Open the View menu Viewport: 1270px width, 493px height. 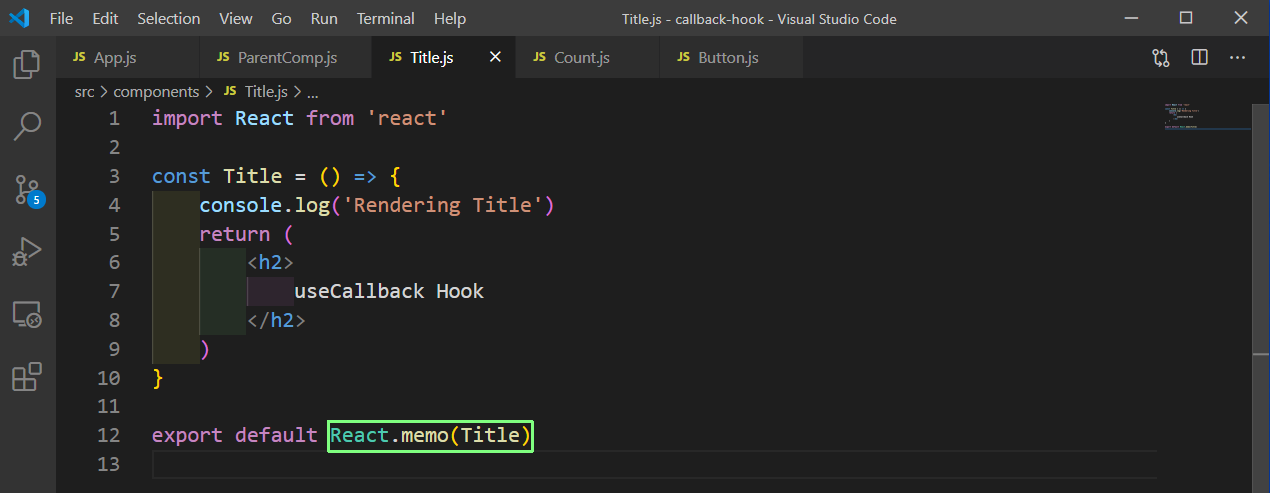(236, 18)
